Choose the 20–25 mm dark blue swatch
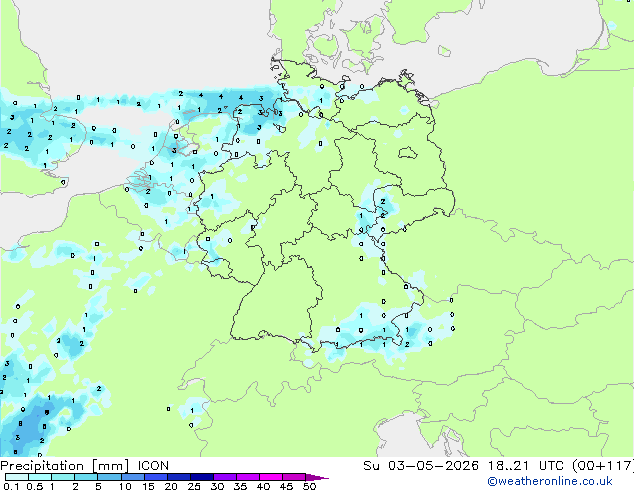634x490 pixels. point(179,477)
